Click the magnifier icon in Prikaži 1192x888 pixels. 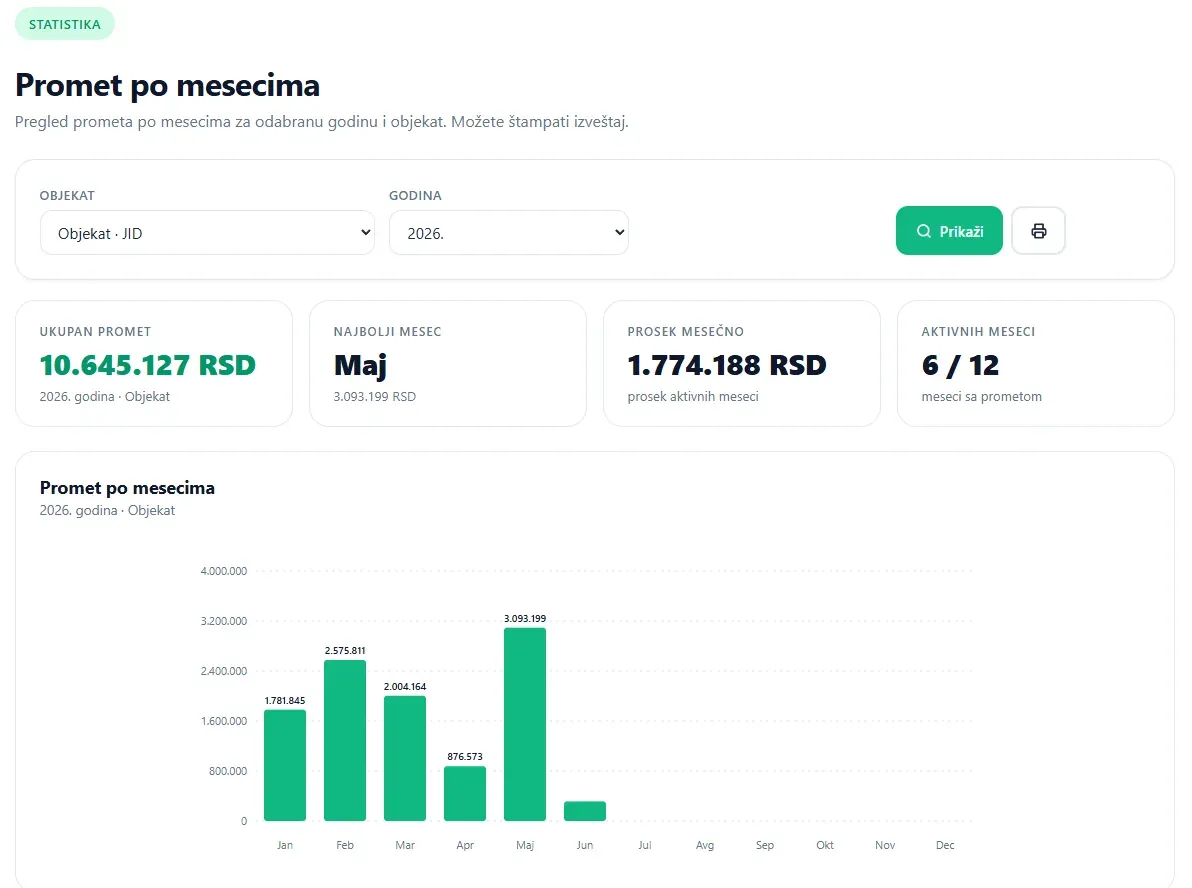tap(924, 231)
